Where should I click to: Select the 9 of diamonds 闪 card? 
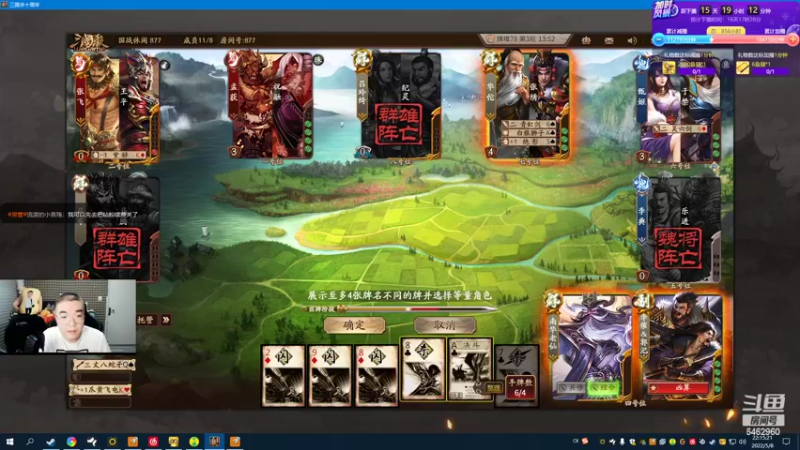tap(330, 376)
